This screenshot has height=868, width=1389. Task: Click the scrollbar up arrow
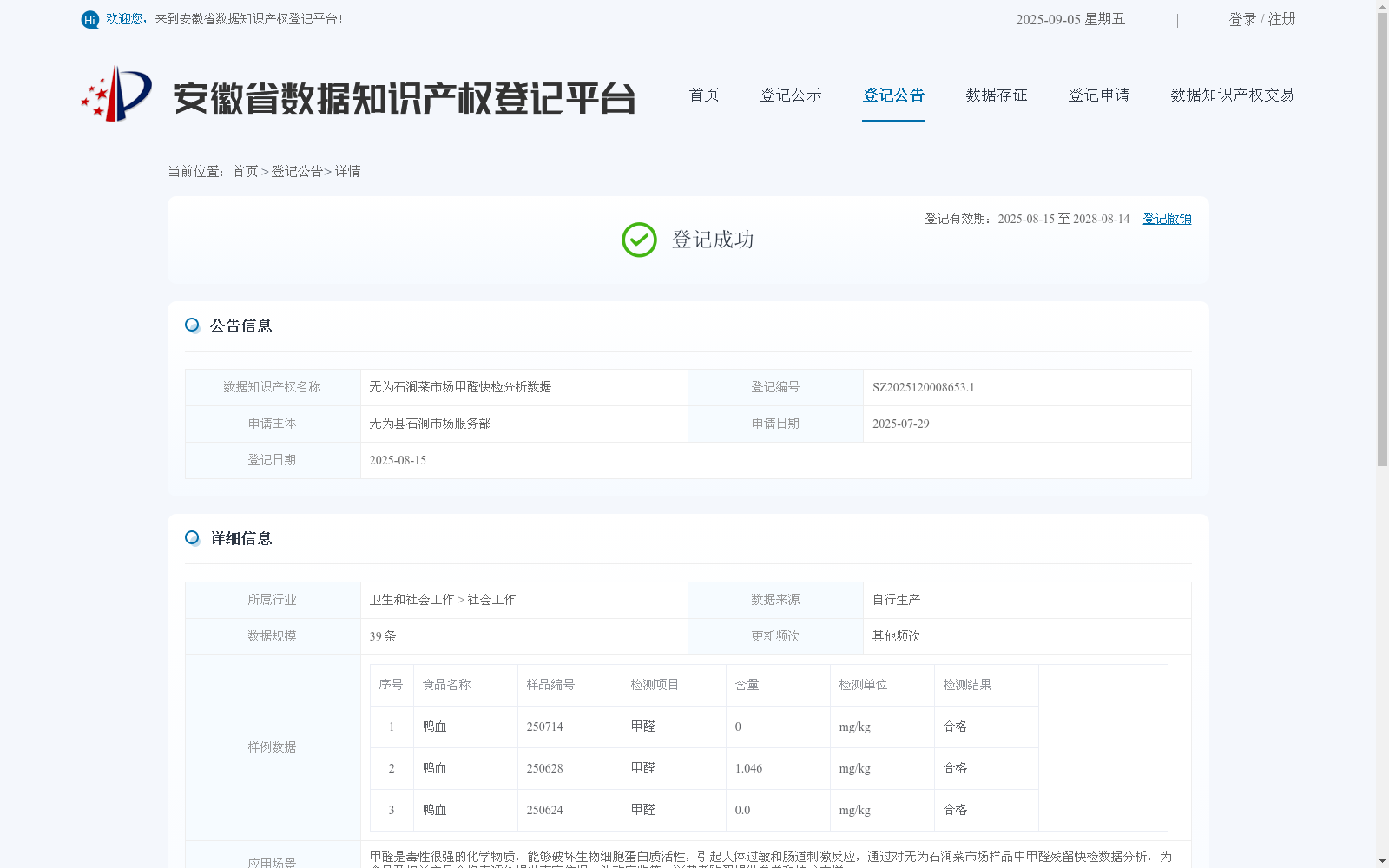tap(1382, 6)
